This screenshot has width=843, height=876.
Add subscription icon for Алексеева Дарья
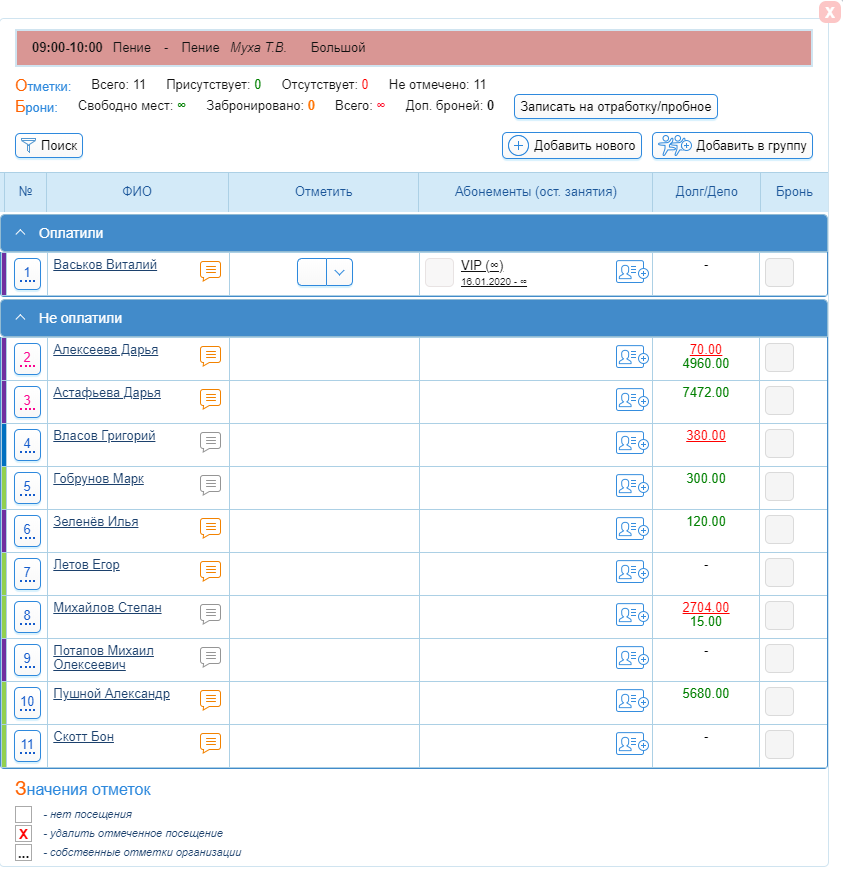click(x=632, y=357)
